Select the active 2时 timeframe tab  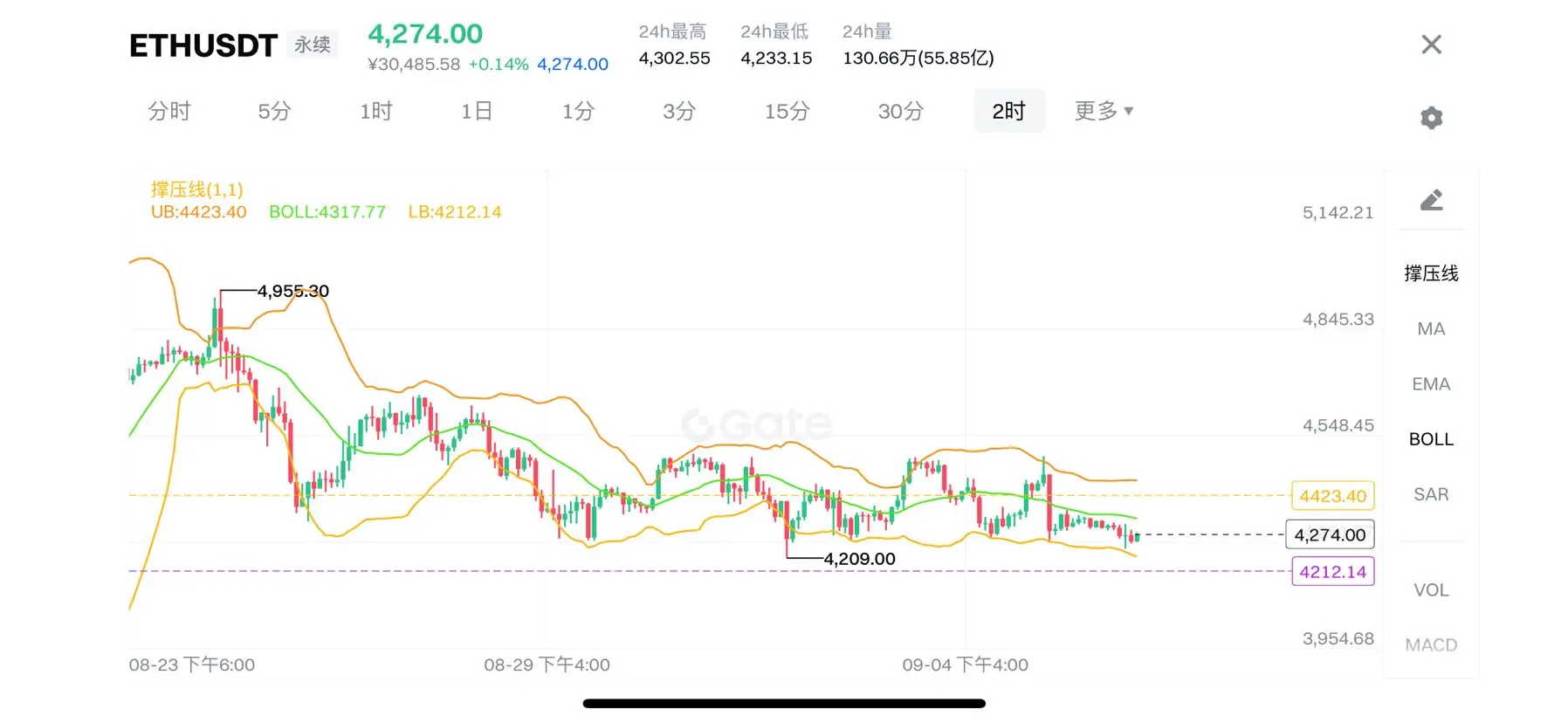click(1008, 111)
